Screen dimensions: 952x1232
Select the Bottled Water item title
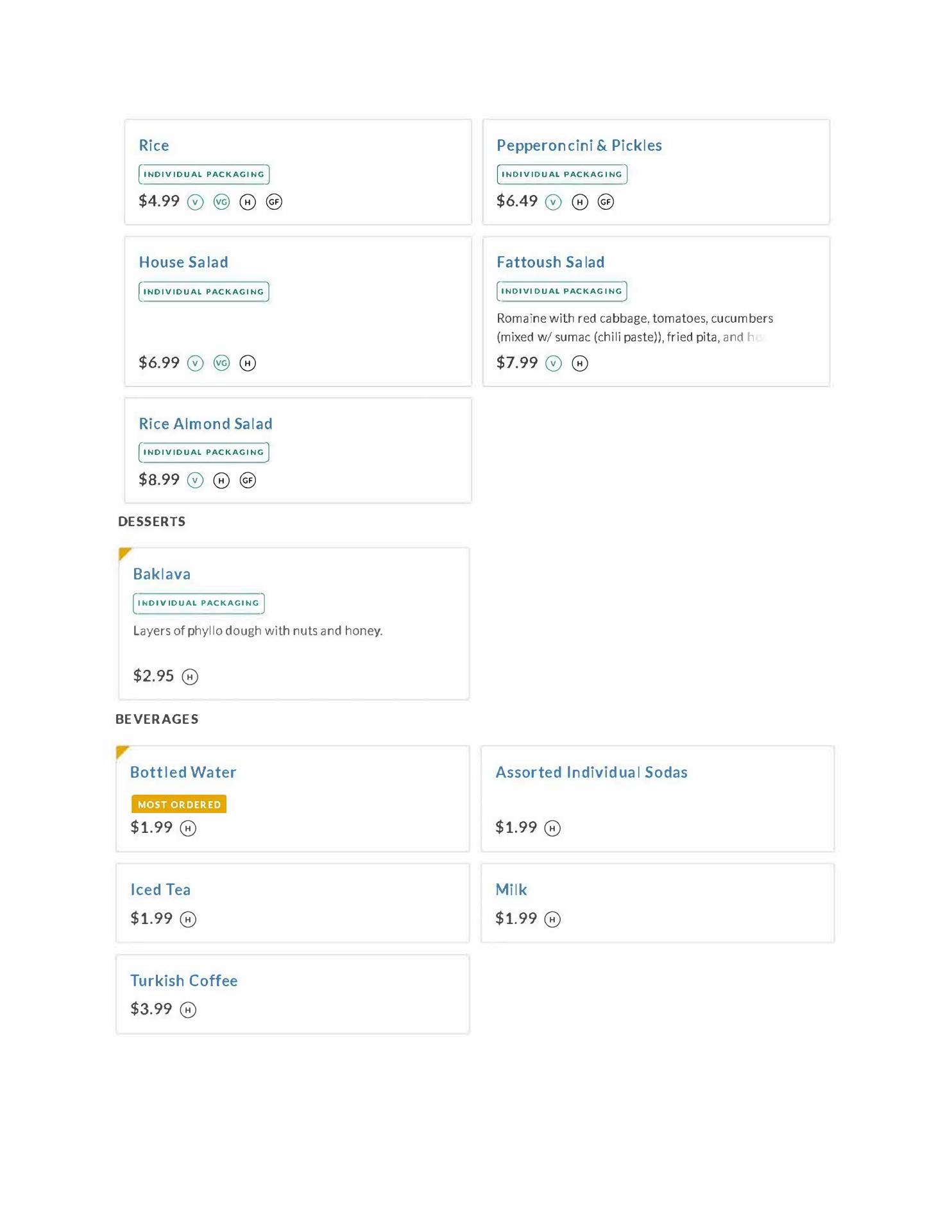183,773
